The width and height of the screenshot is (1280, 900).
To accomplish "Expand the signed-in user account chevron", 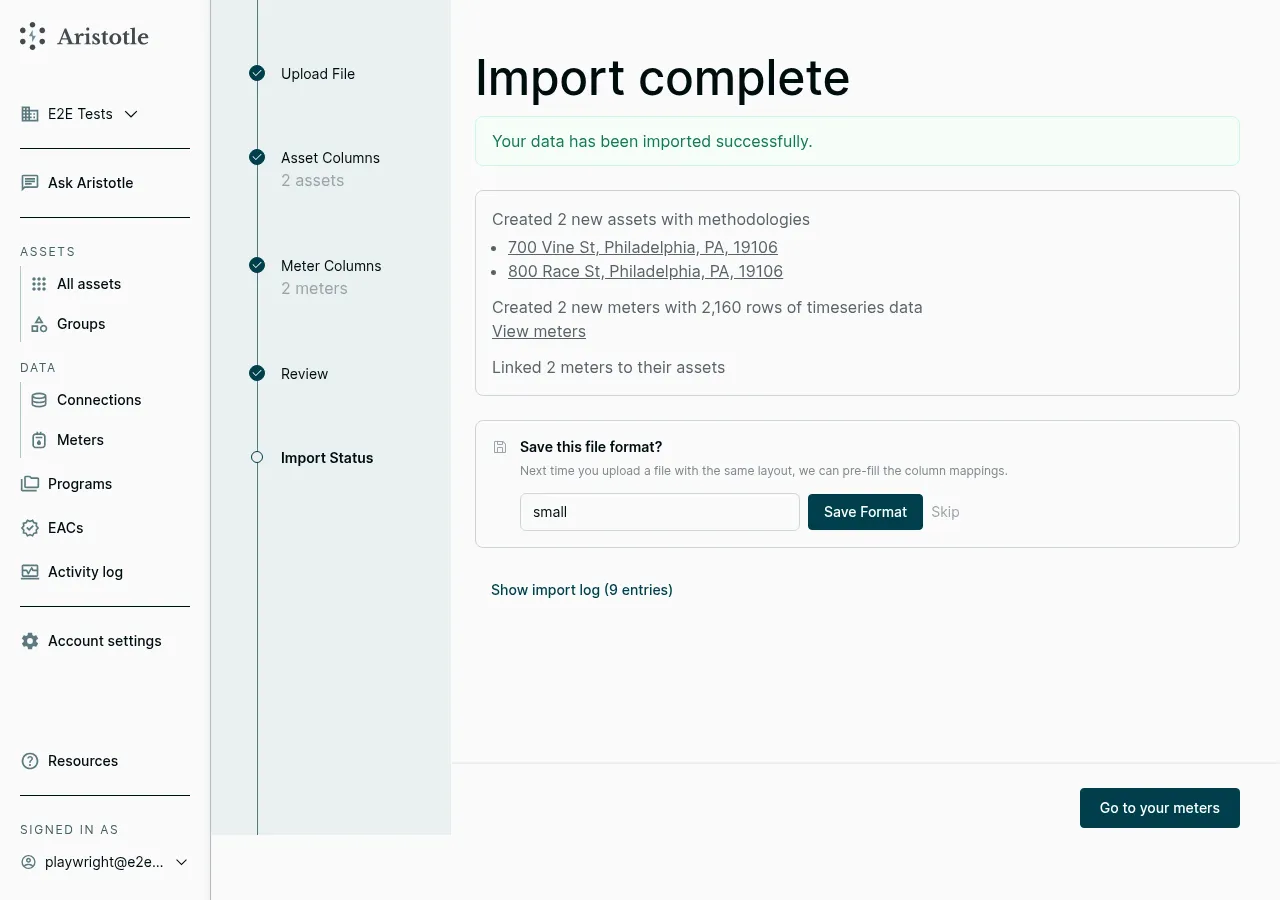I will point(181,862).
